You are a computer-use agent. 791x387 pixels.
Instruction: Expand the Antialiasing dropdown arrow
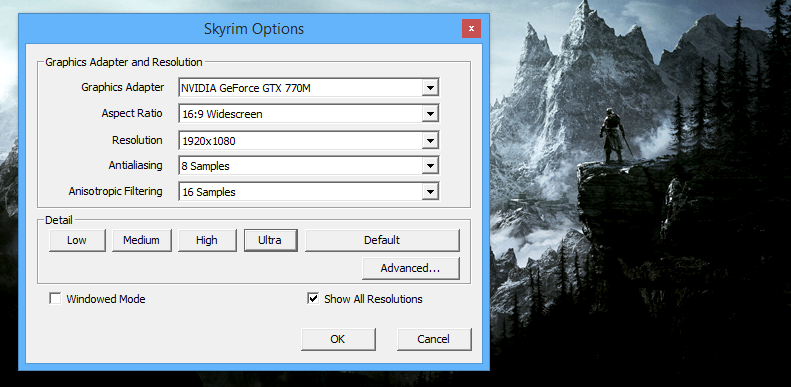click(430, 165)
